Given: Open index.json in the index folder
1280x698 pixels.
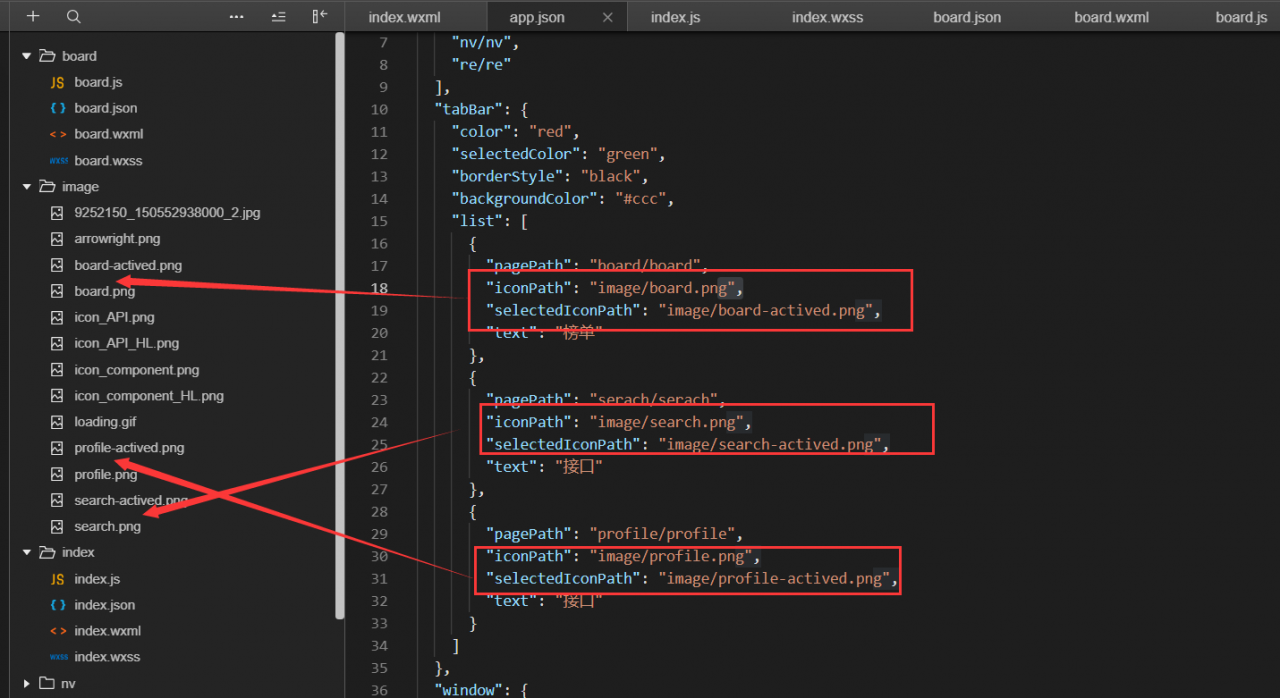Looking at the screenshot, I should coord(104,605).
